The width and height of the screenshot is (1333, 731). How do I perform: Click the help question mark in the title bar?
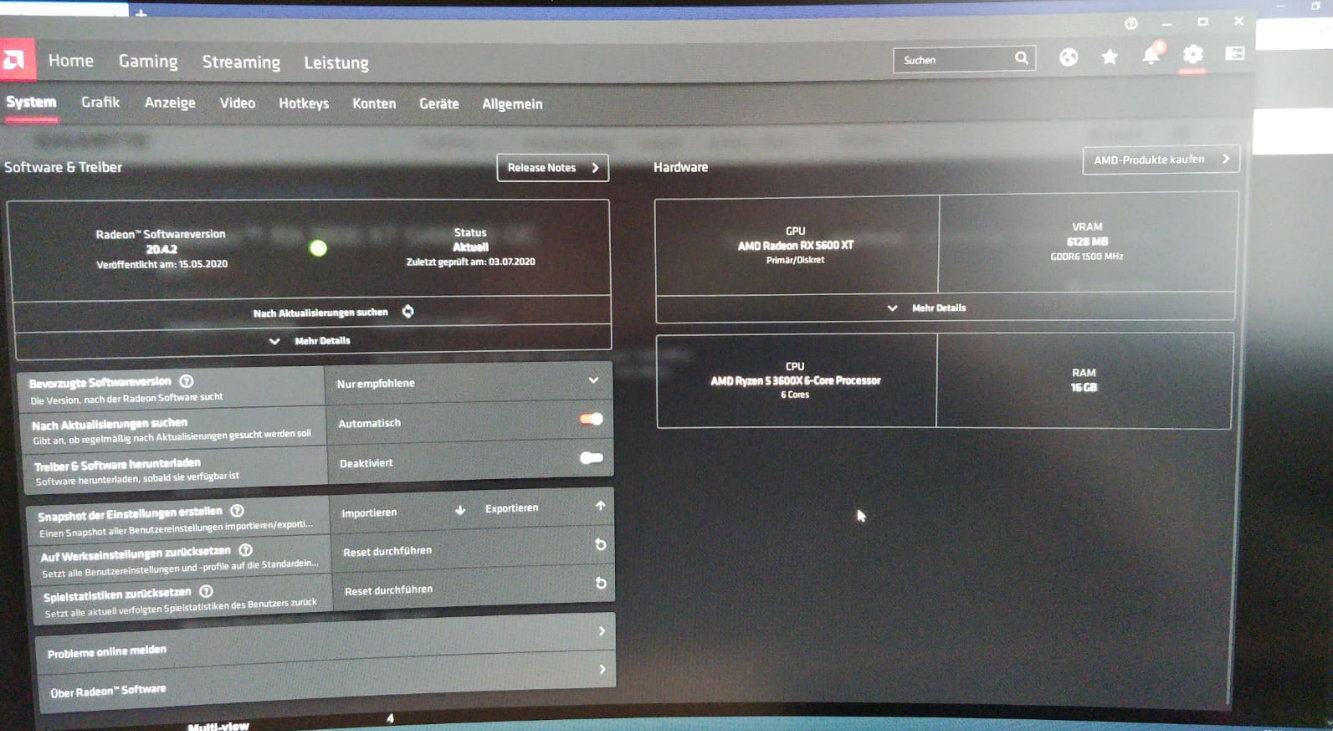click(1131, 24)
